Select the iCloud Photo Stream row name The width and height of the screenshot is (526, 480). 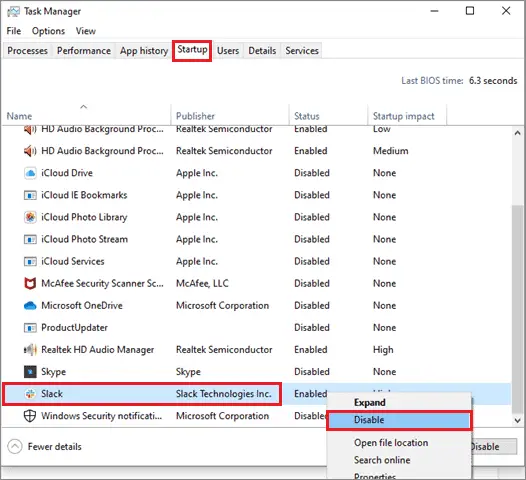coord(85,239)
